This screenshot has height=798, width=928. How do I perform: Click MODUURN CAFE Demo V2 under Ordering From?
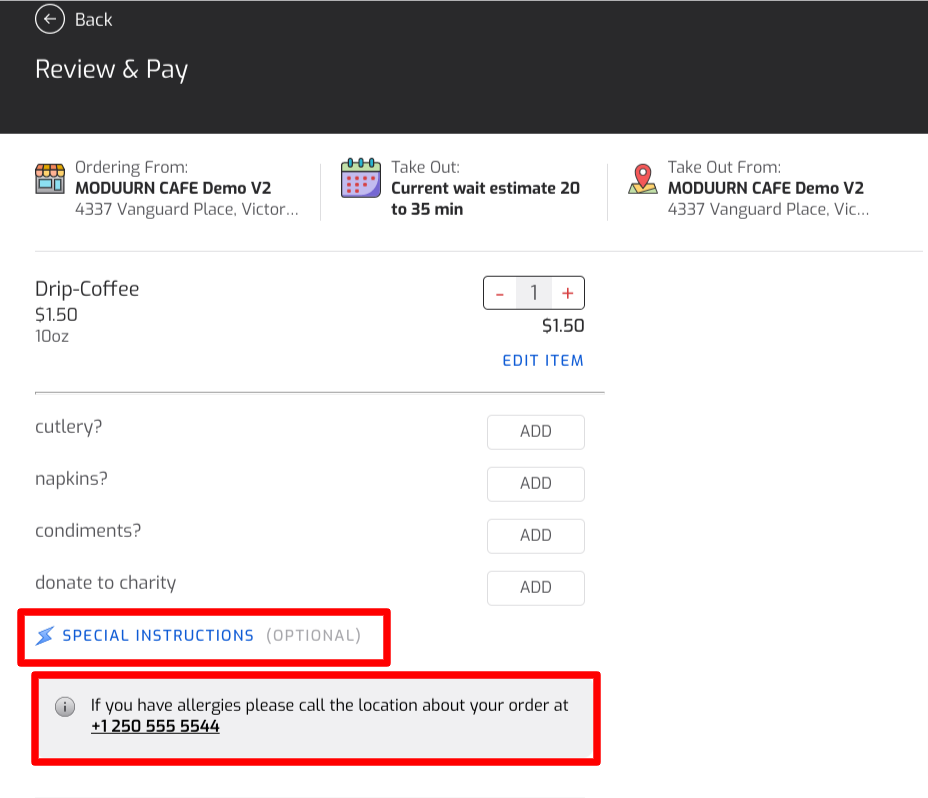(x=173, y=188)
